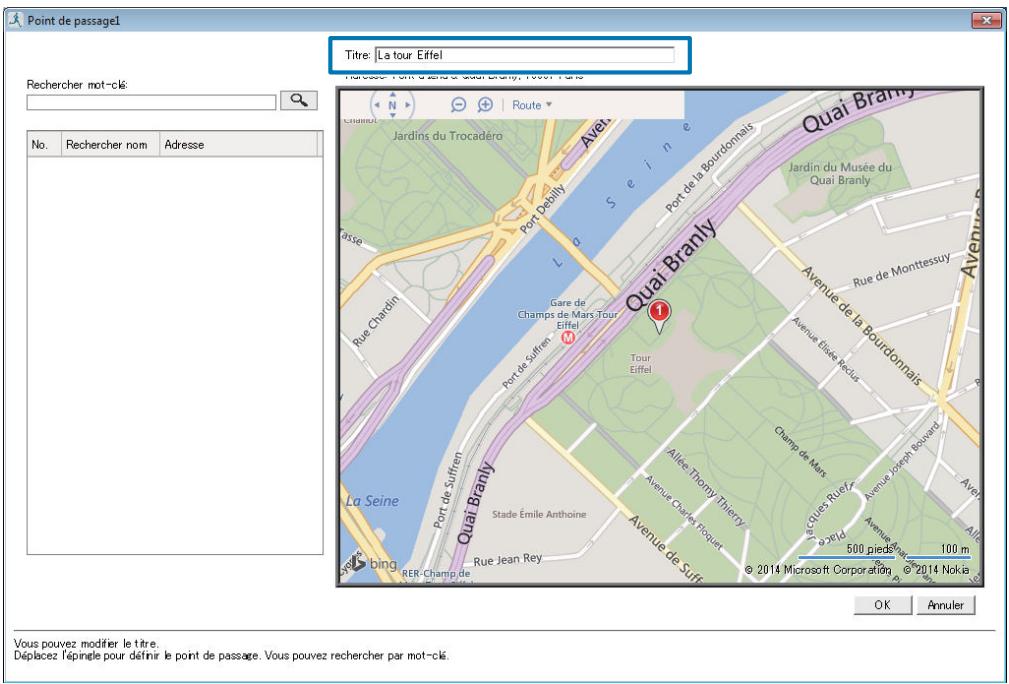Zoom out the map with minus magnifier
Viewport: 1009px width, 684px height.
pos(458,105)
